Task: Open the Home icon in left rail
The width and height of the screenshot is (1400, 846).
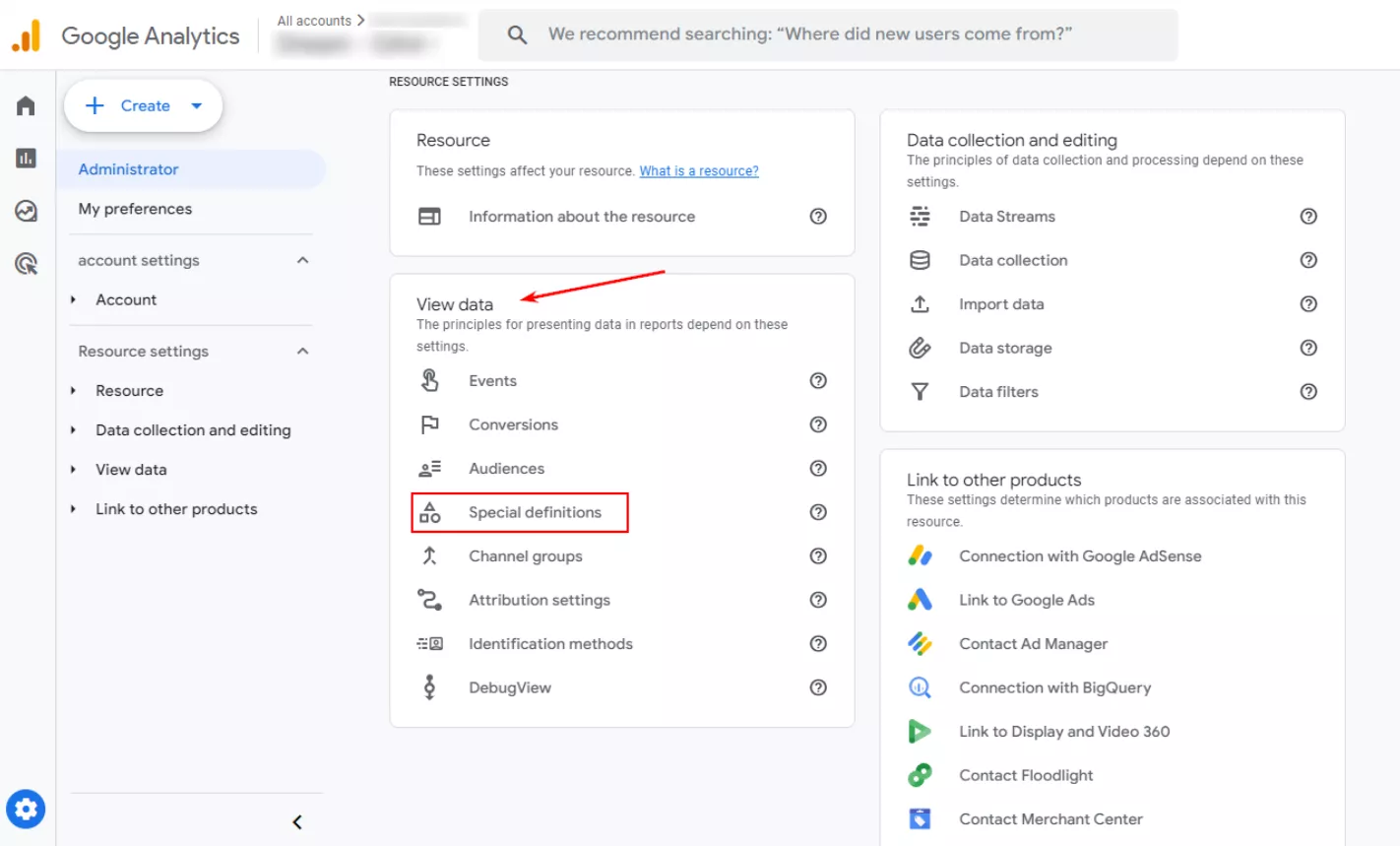Action: [x=26, y=105]
